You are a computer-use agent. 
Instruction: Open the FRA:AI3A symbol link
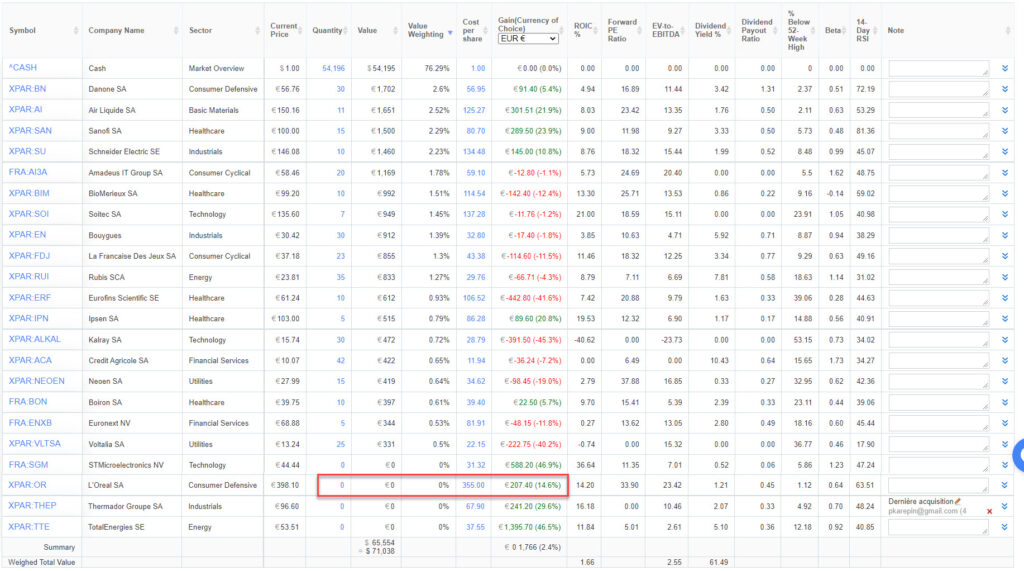[x=28, y=172]
